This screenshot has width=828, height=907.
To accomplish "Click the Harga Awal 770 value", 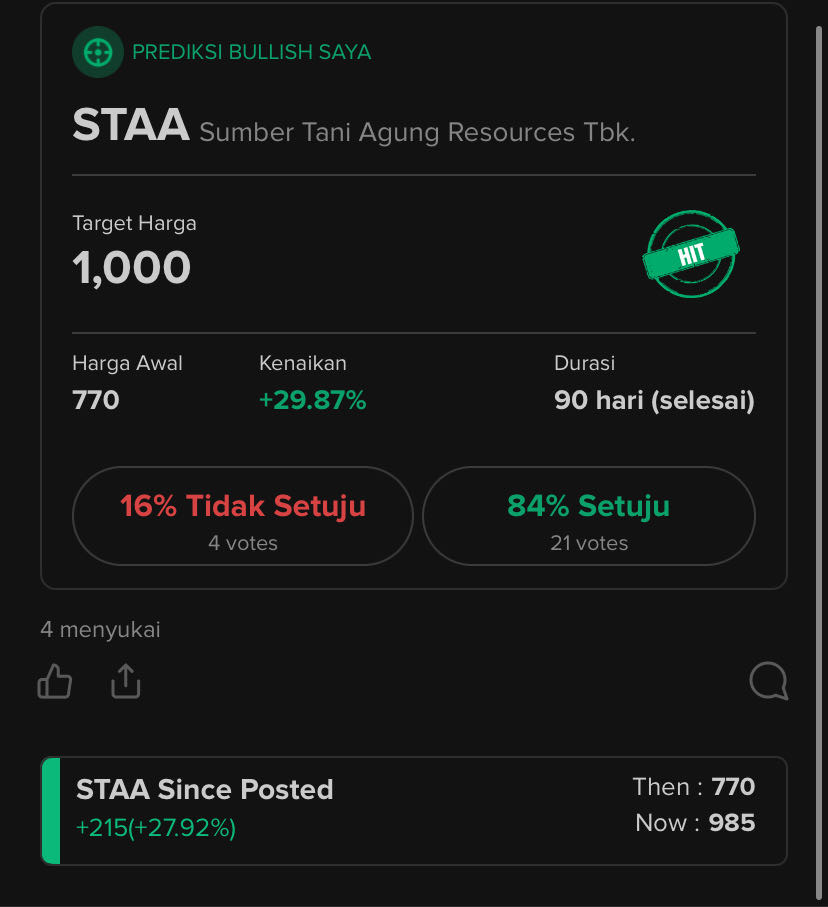I will pyautogui.click(x=96, y=400).
